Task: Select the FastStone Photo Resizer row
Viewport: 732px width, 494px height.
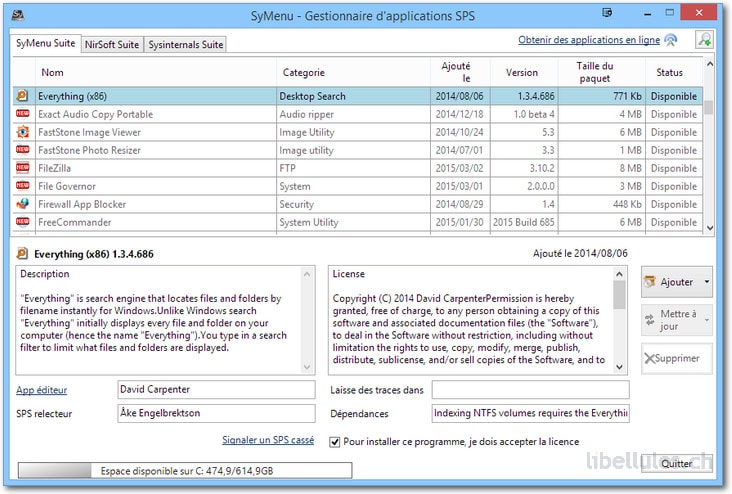Action: (x=358, y=150)
